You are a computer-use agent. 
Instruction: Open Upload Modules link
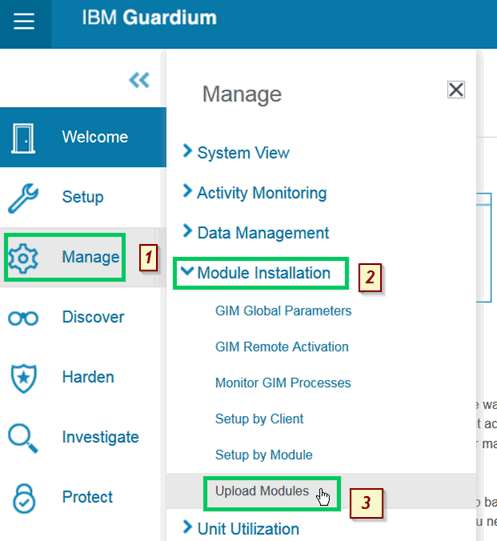(x=262, y=491)
